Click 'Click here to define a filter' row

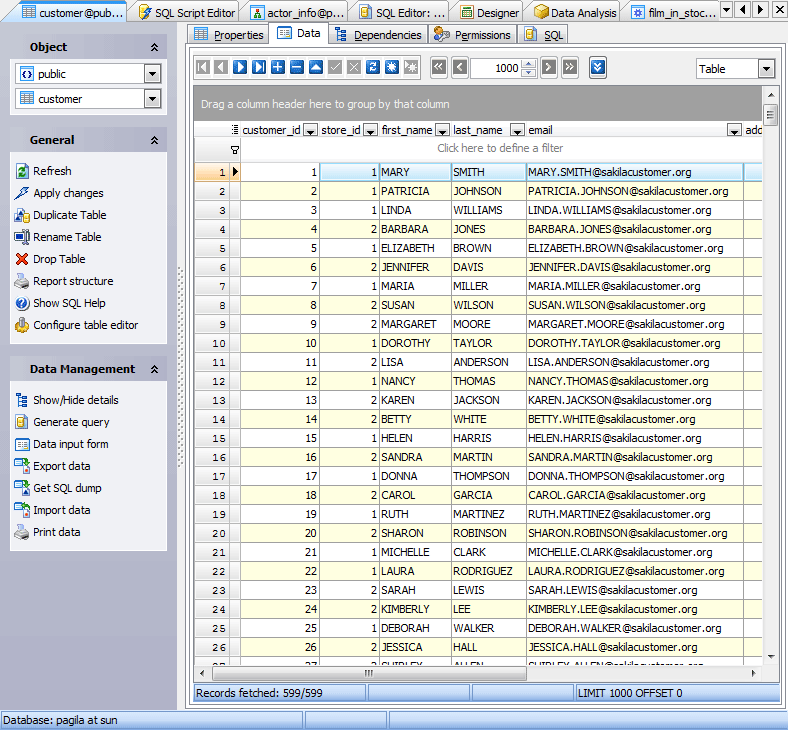(x=500, y=148)
